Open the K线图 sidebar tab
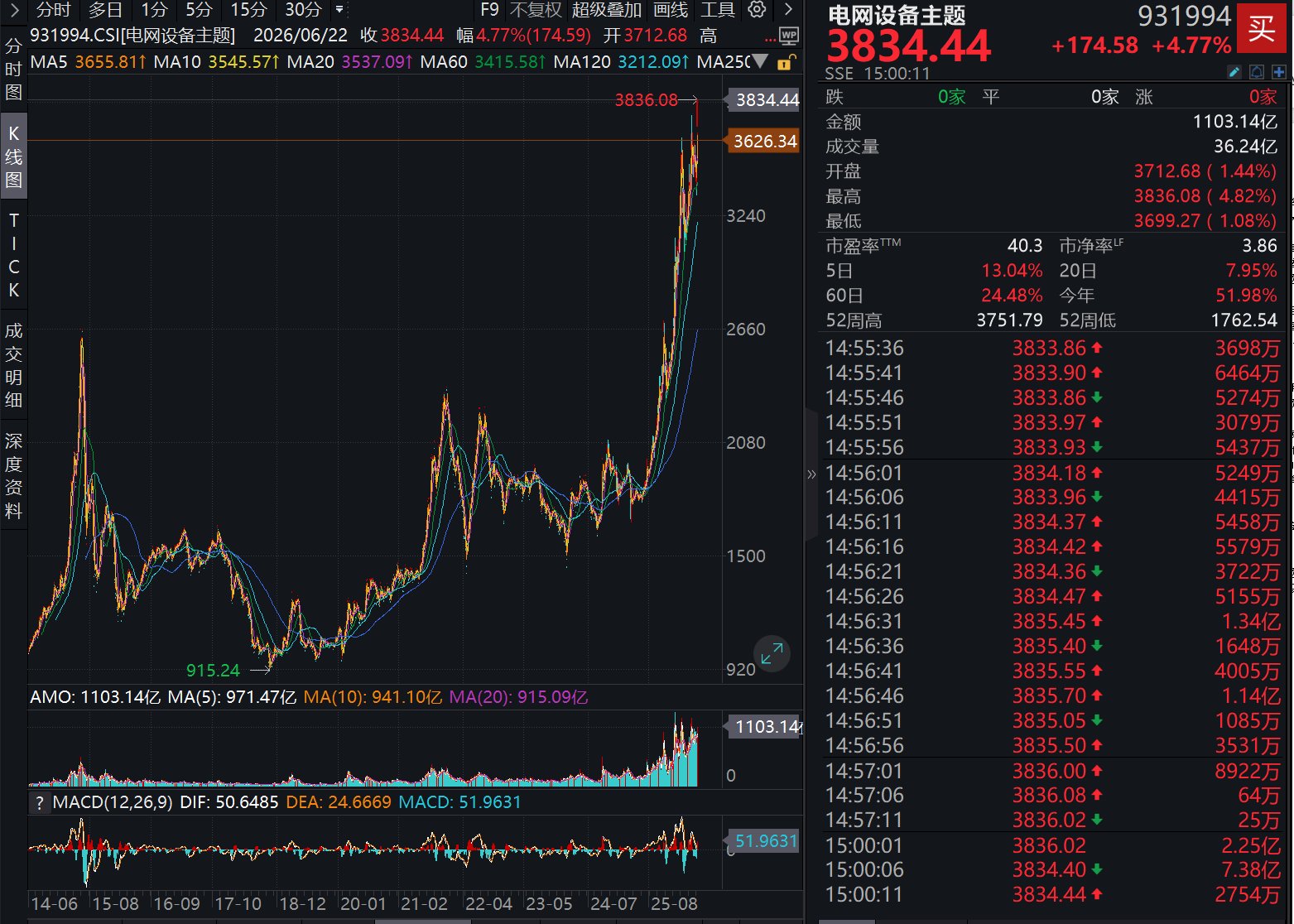Image resolution: width=1294 pixels, height=924 pixels. (14, 156)
